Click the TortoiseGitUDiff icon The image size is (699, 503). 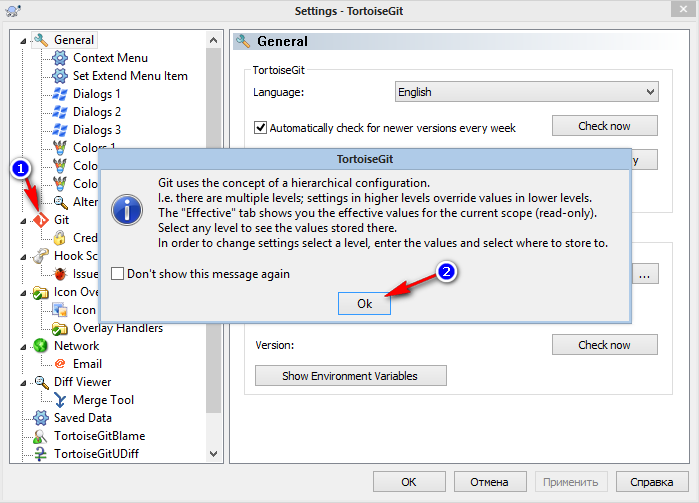click(41, 454)
